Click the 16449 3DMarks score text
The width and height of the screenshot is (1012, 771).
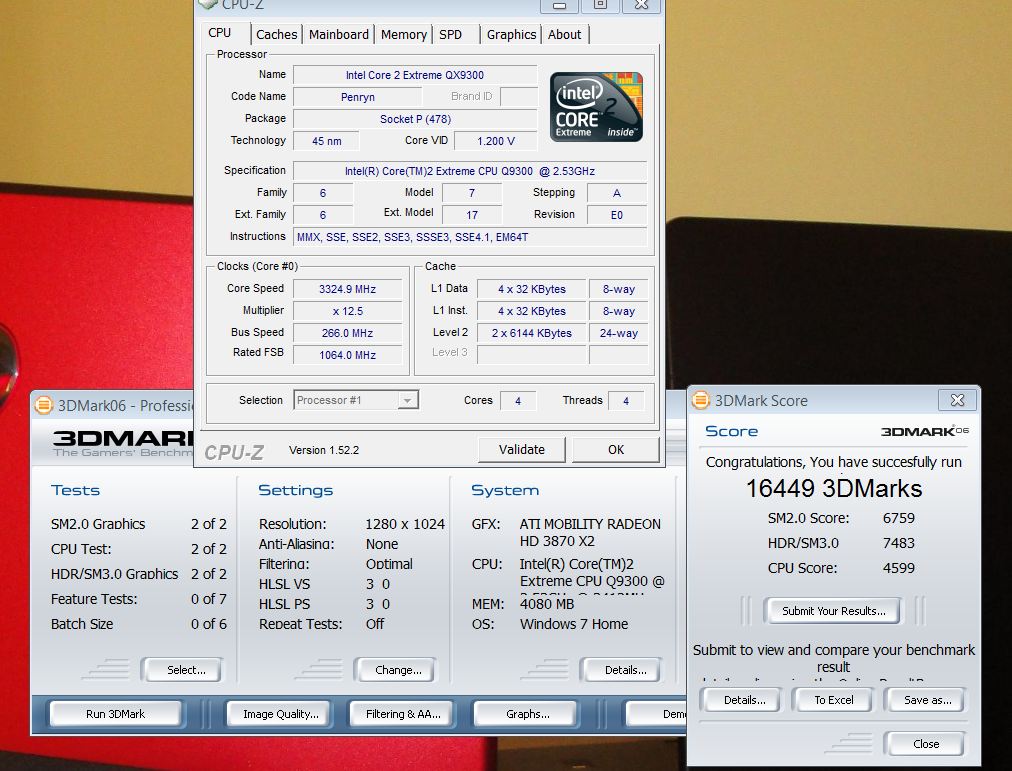click(x=834, y=488)
